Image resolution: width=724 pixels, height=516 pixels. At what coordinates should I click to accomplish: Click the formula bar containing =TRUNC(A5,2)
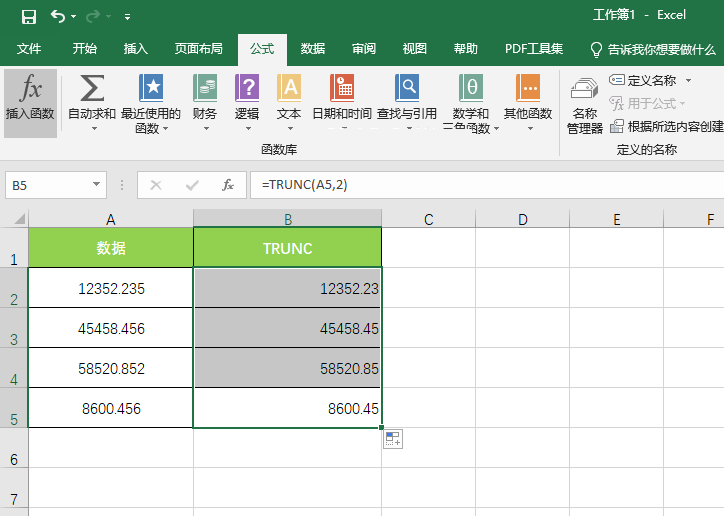pyautogui.click(x=480, y=185)
